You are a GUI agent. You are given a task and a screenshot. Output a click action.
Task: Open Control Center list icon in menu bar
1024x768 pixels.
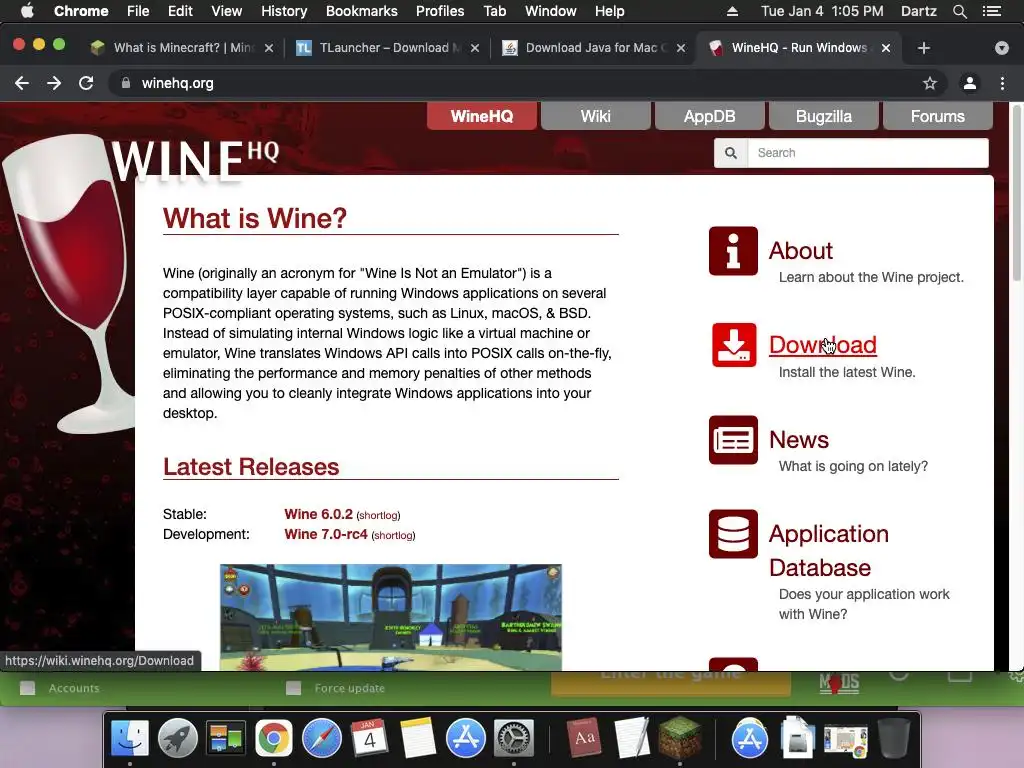(x=992, y=11)
